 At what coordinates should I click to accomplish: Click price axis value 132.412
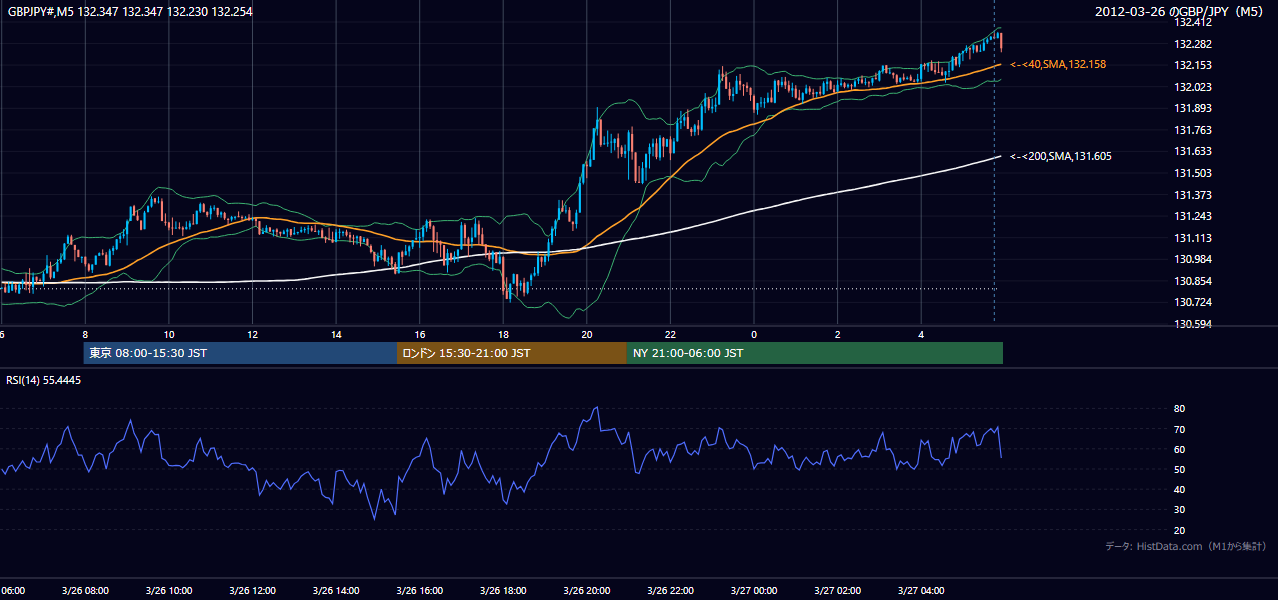click(1192, 22)
